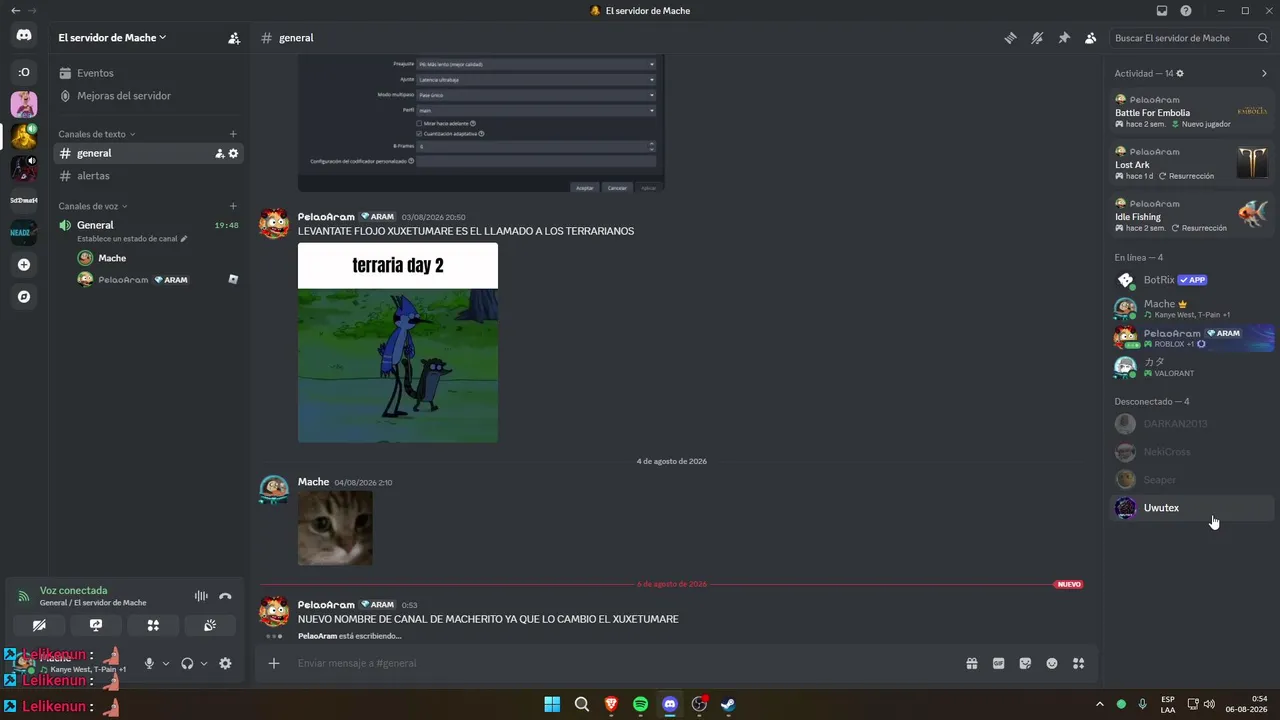
Task: Click Establece un estado de canal
Action: coord(132,239)
